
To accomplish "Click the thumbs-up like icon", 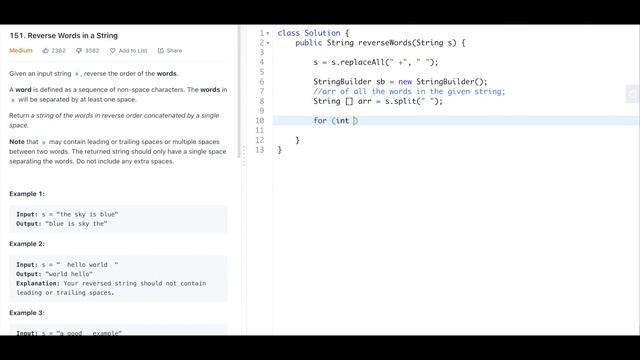I will (x=46, y=51).
